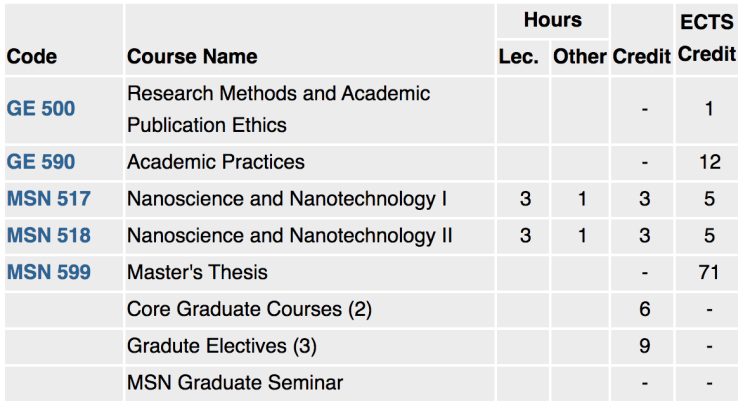
Task: Click the Credit column header
Action: coord(642,57)
